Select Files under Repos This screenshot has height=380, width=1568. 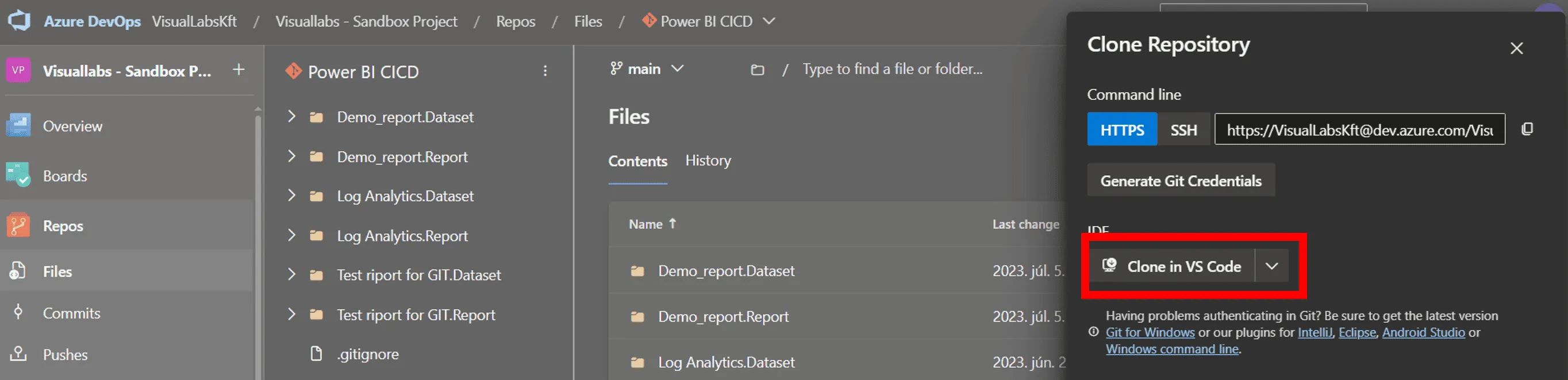click(57, 271)
